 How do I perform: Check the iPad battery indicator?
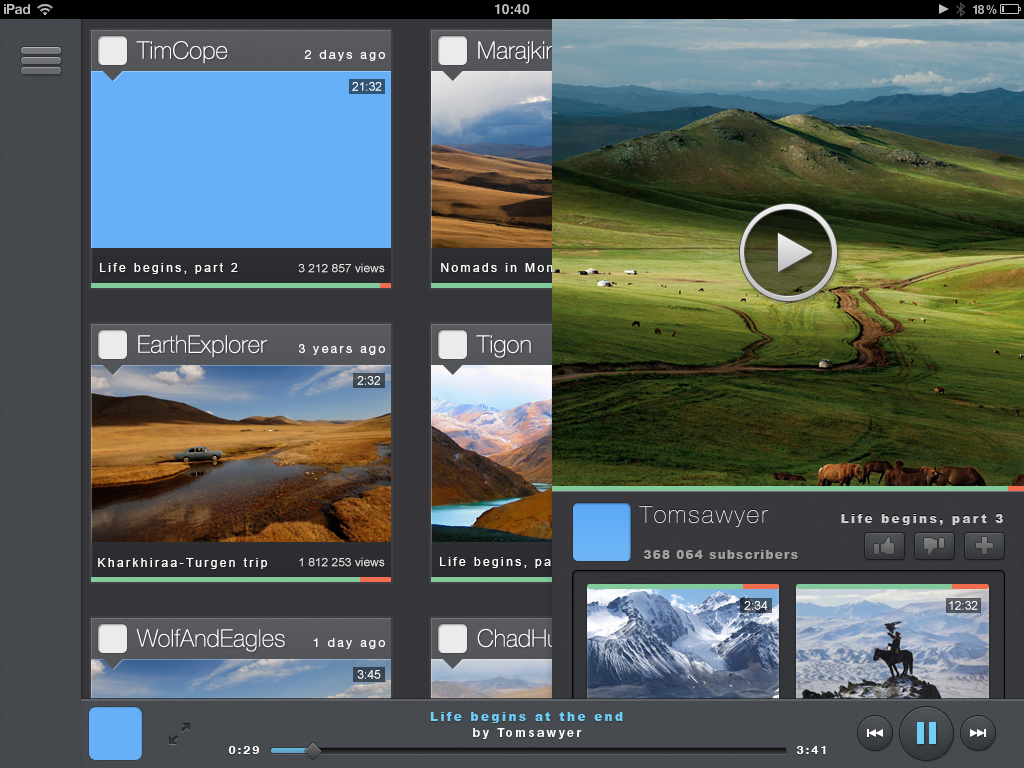[x=1009, y=9]
